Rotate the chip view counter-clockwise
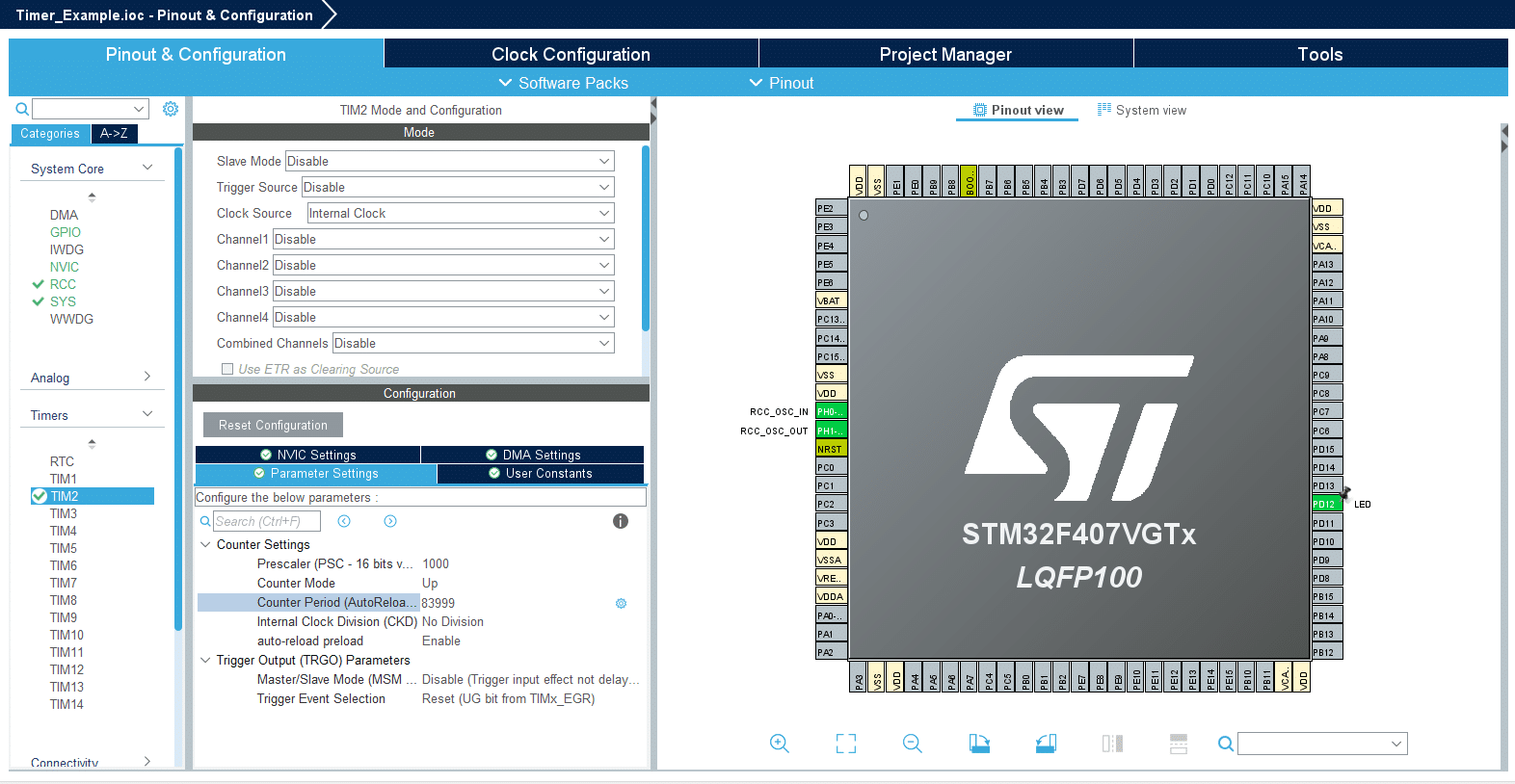The width and height of the screenshot is (1515, 784). pyautogui.click(x=1046, y=744)
